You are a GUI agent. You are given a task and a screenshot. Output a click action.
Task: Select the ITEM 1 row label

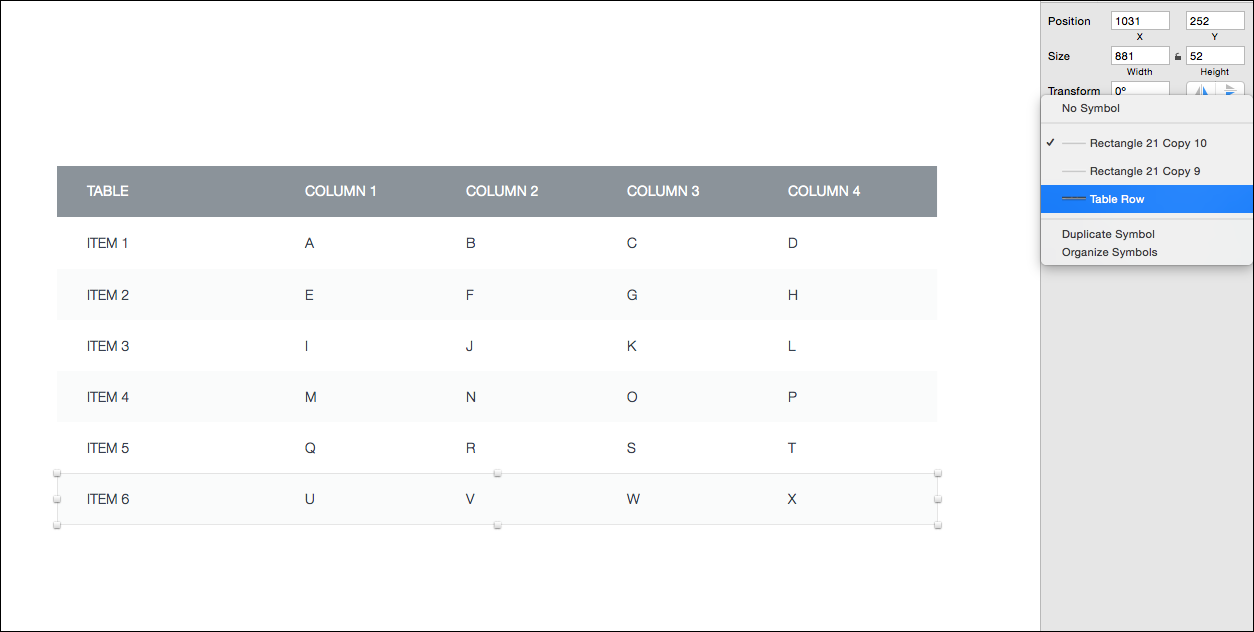tap(108, 243)
